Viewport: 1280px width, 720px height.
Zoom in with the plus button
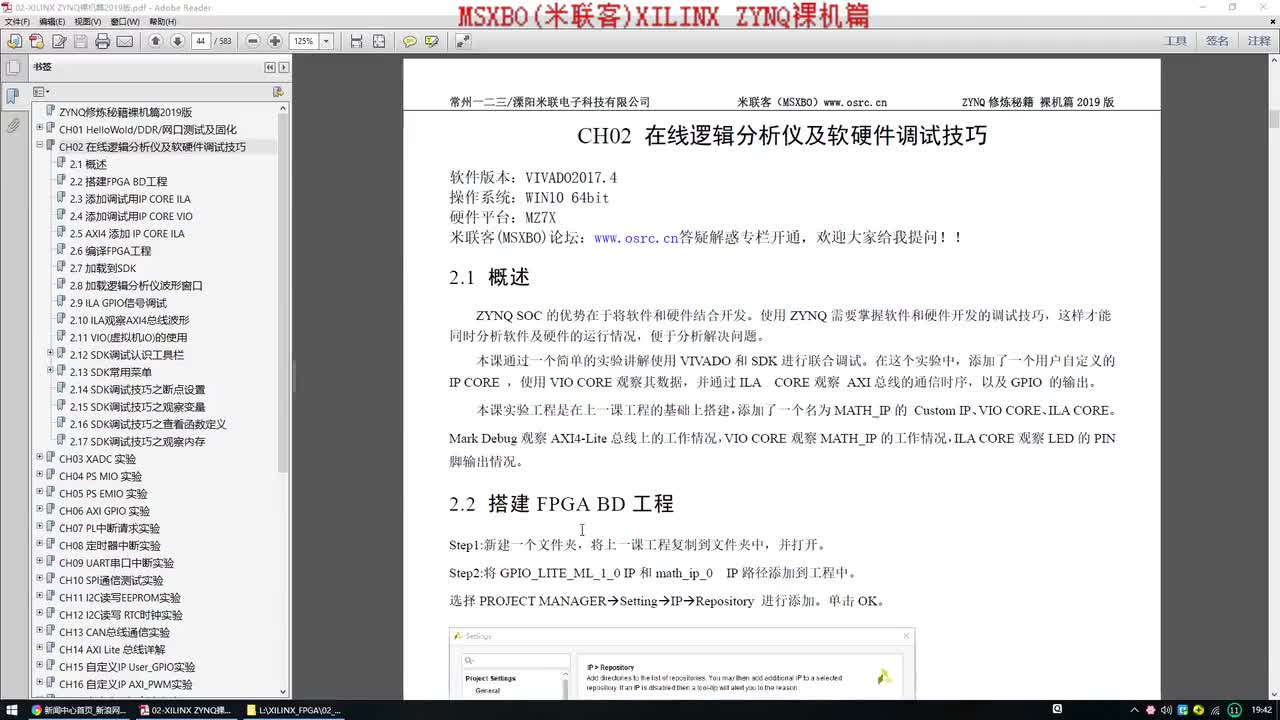(x=275, y=41)
